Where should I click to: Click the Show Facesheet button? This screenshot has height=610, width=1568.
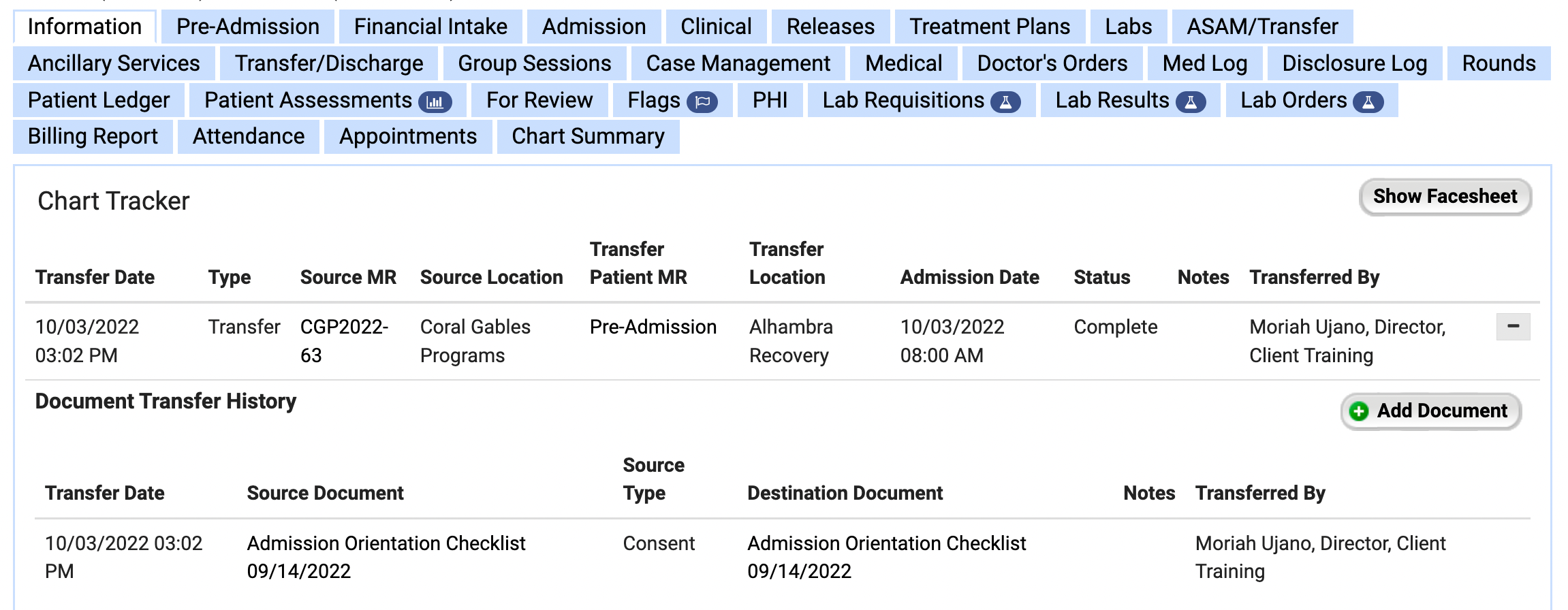pyautogui.click(x=1445, y=197)
